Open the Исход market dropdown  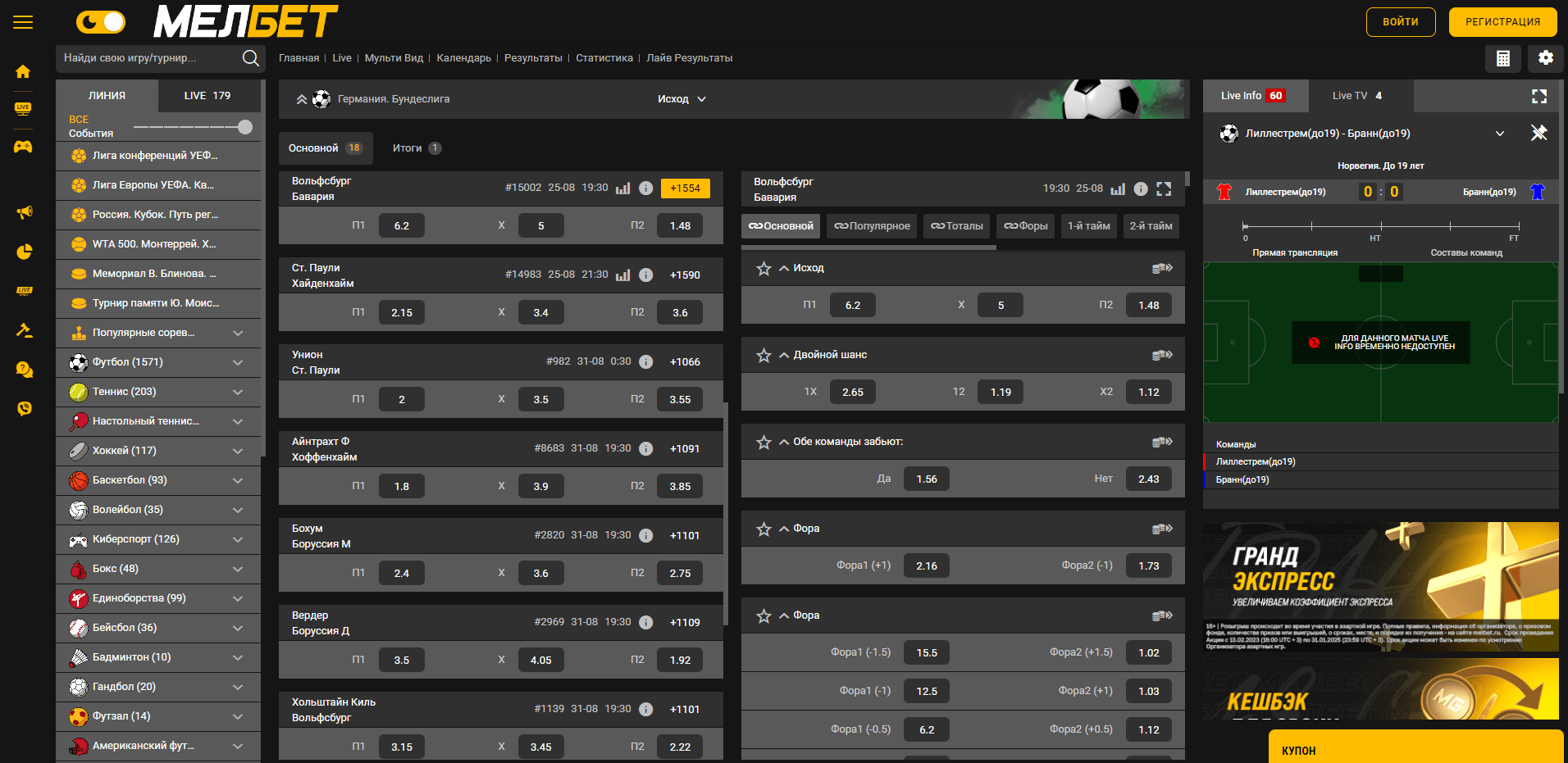(681, 99)
